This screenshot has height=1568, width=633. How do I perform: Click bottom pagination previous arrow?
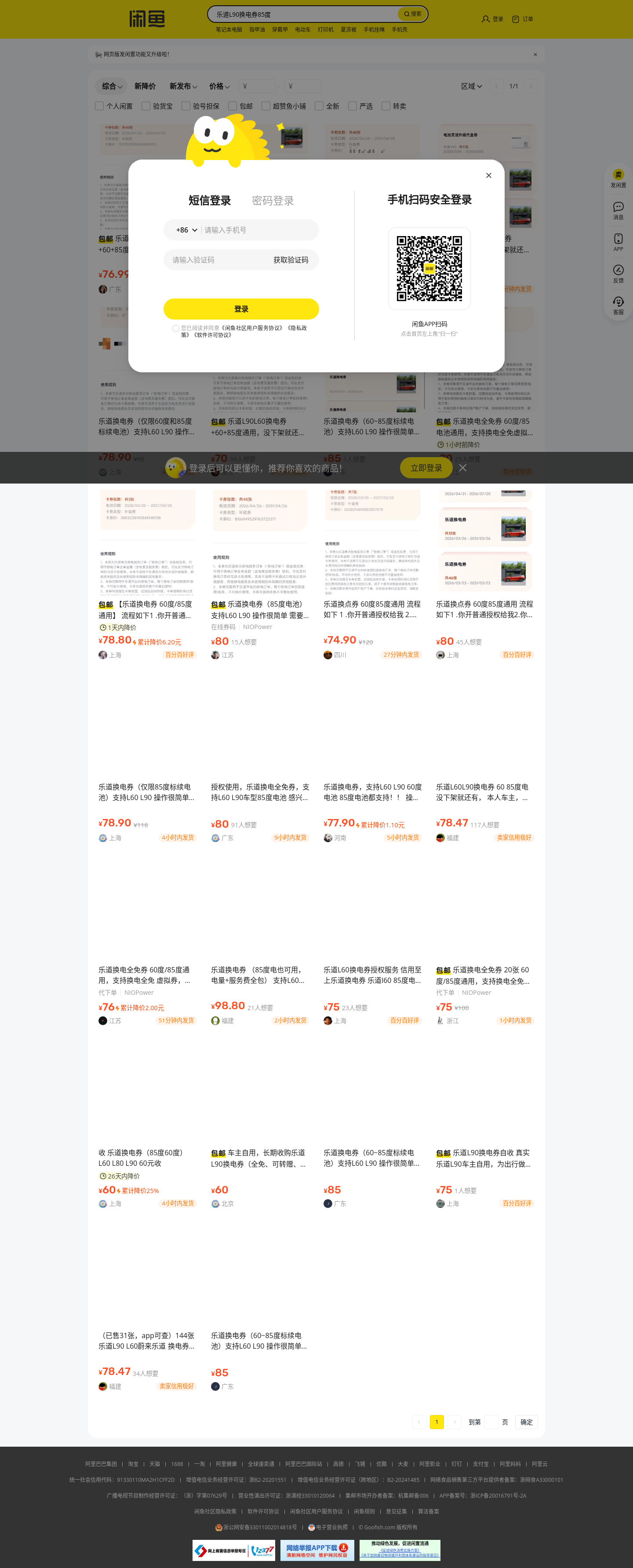click(x=419, y=1422)
